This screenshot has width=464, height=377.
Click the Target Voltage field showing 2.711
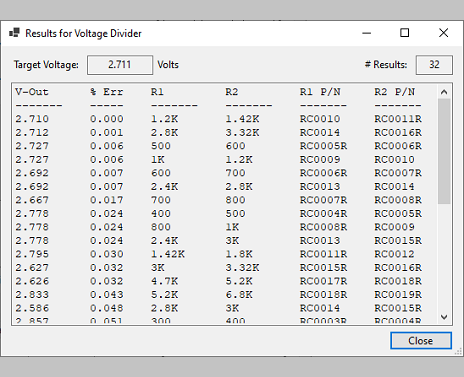(120, 65)
